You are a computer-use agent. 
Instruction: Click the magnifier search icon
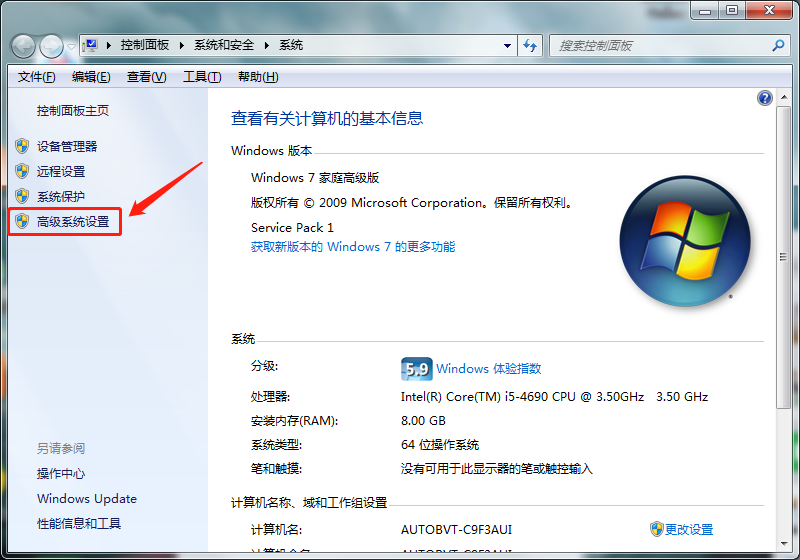click(x=778, y=45)
